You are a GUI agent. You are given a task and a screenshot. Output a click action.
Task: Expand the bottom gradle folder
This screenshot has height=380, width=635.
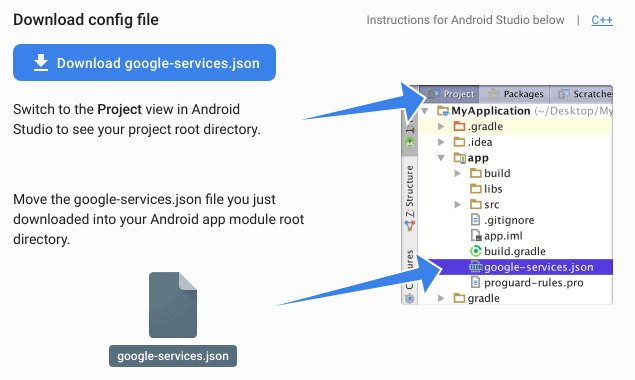click(441, 299)
